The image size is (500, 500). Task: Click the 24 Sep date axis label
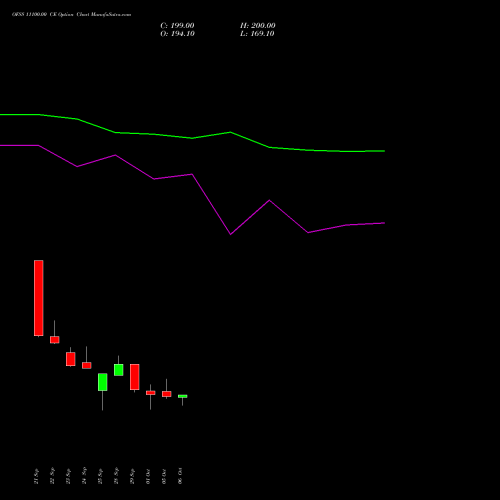click(x=84, y=476)
